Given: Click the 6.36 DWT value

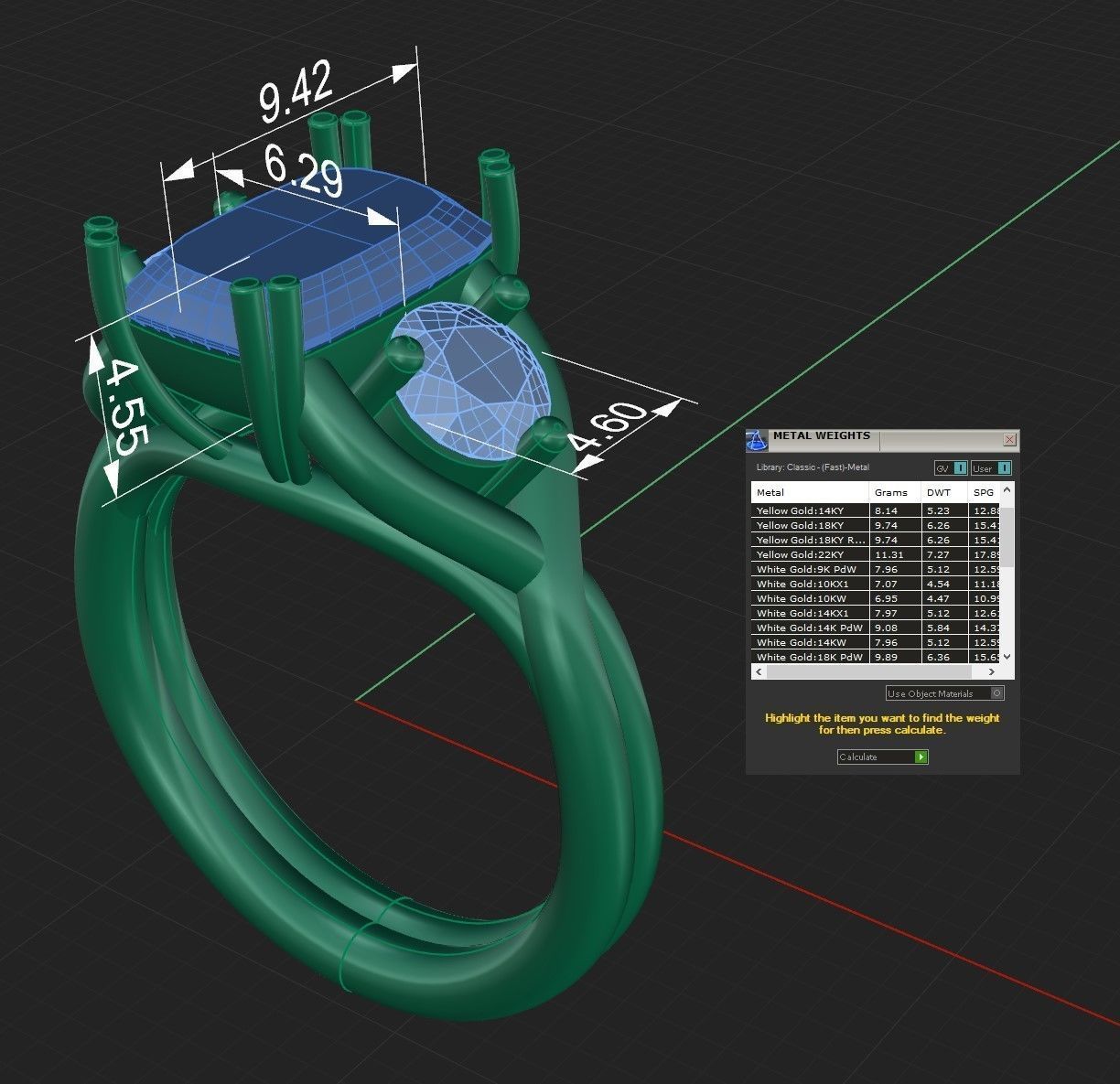Looking at the screenshot, I should (938, 657).
